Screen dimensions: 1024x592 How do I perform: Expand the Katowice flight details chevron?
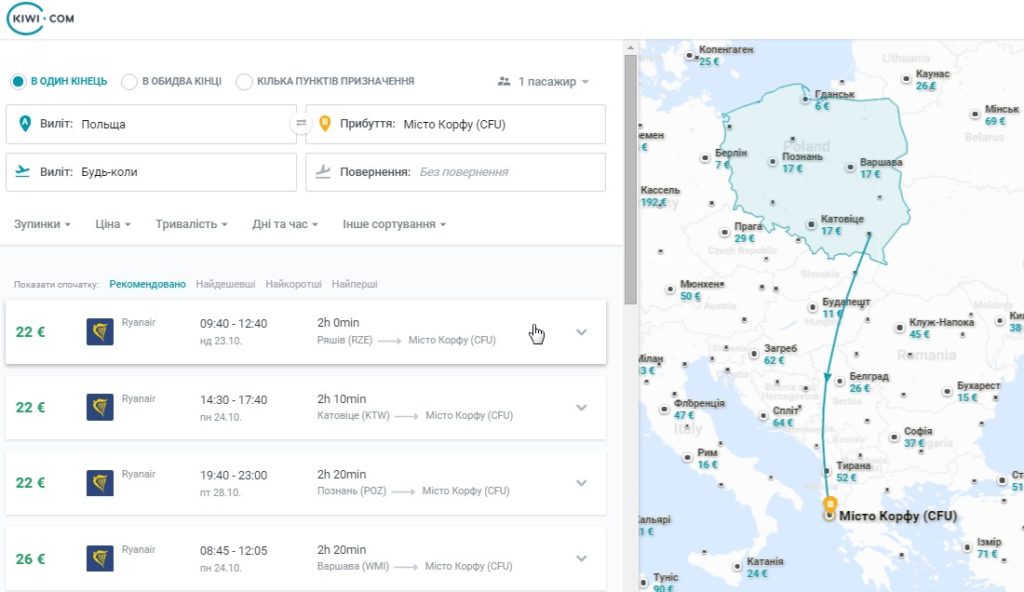(x=582, y=407)
